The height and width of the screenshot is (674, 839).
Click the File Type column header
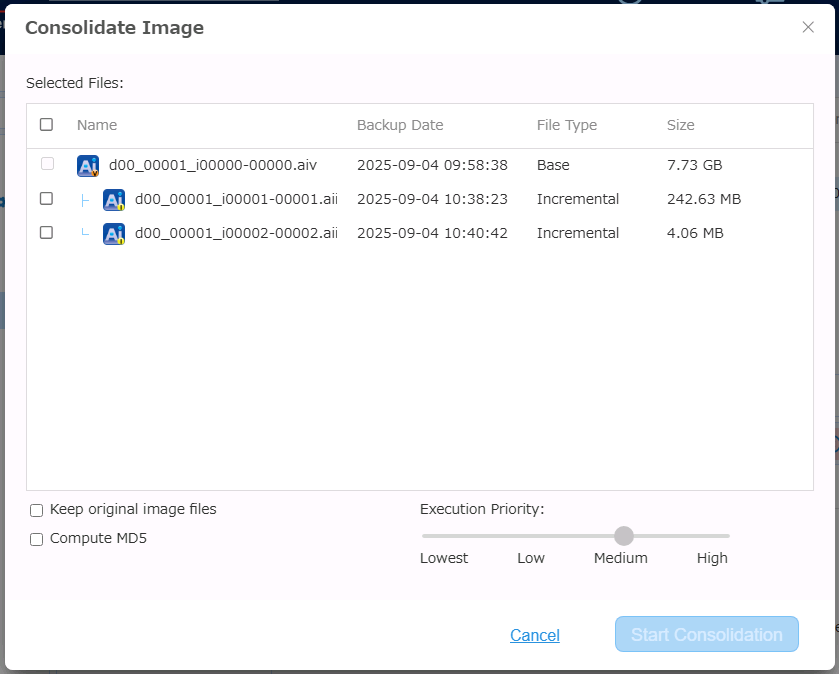click(x=566, y=125)
